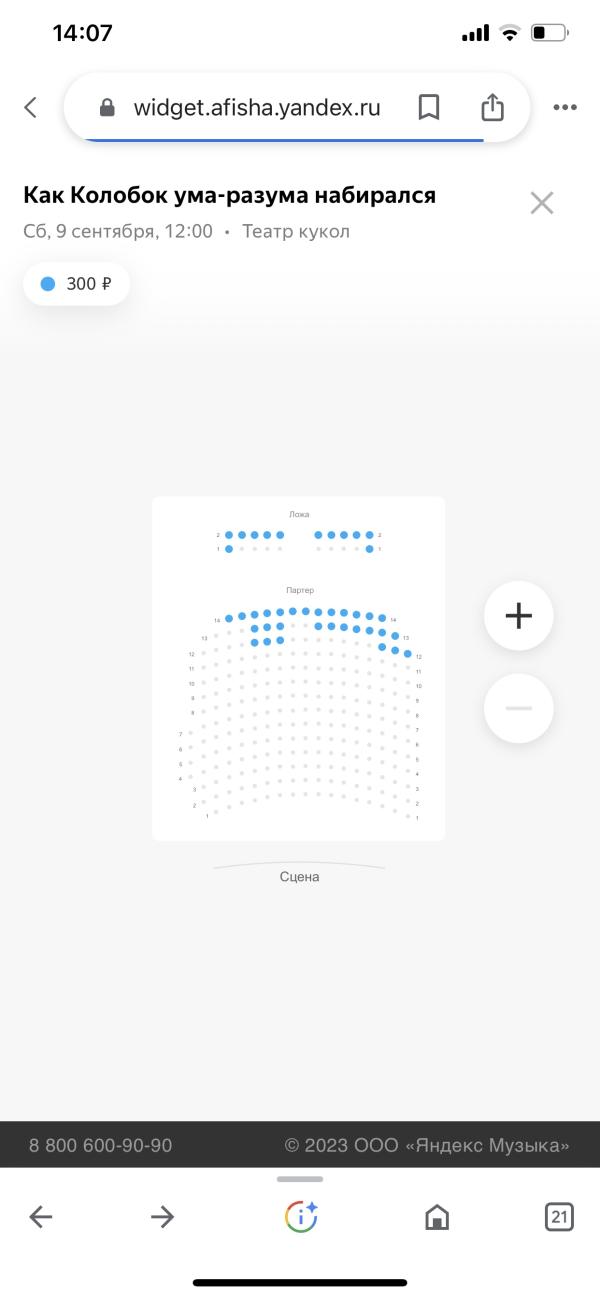
Task: Select the 300 ₽ price filter chip
Action: click(x=76, y=284)
